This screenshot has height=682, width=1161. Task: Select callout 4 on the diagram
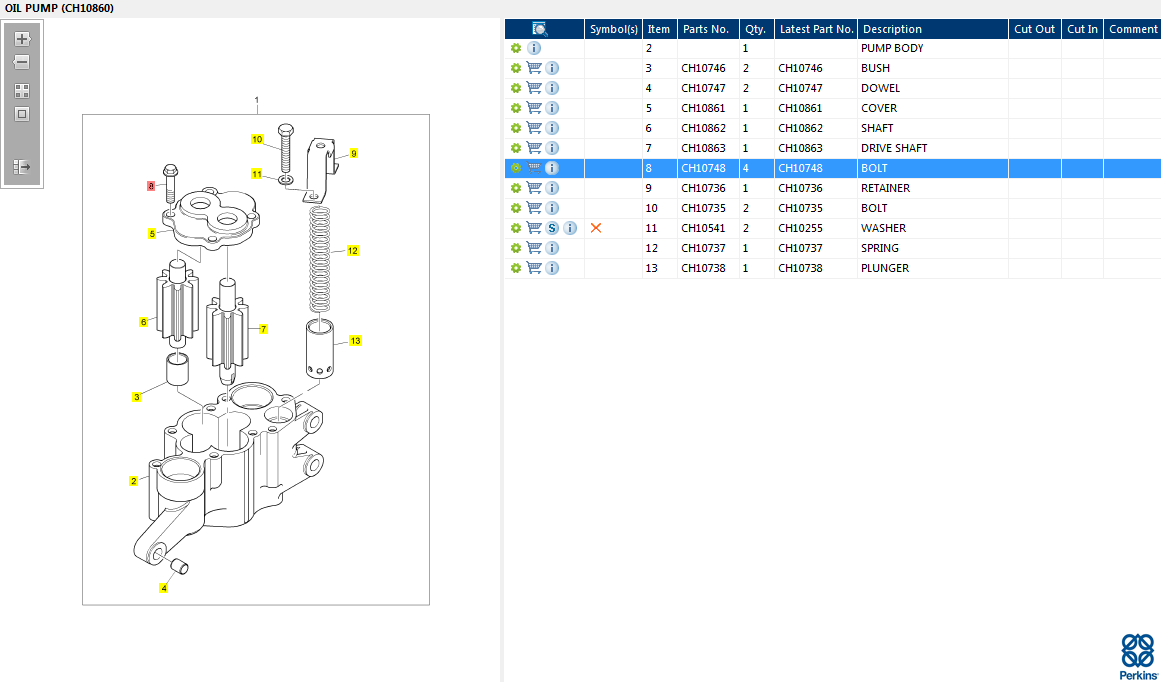[164, 588]
